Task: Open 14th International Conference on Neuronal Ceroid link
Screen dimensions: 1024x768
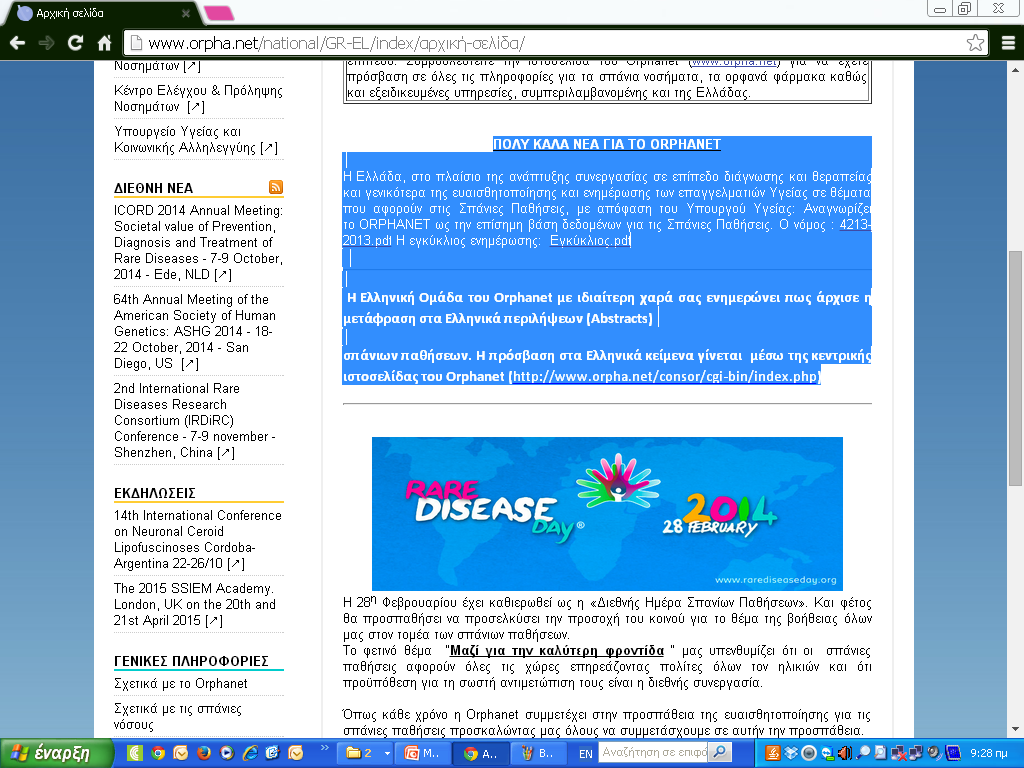Action: [198, 539]
